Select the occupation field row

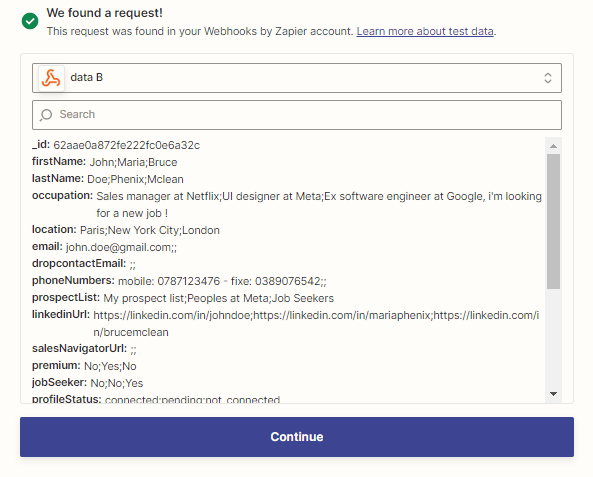tap(287, 204)
